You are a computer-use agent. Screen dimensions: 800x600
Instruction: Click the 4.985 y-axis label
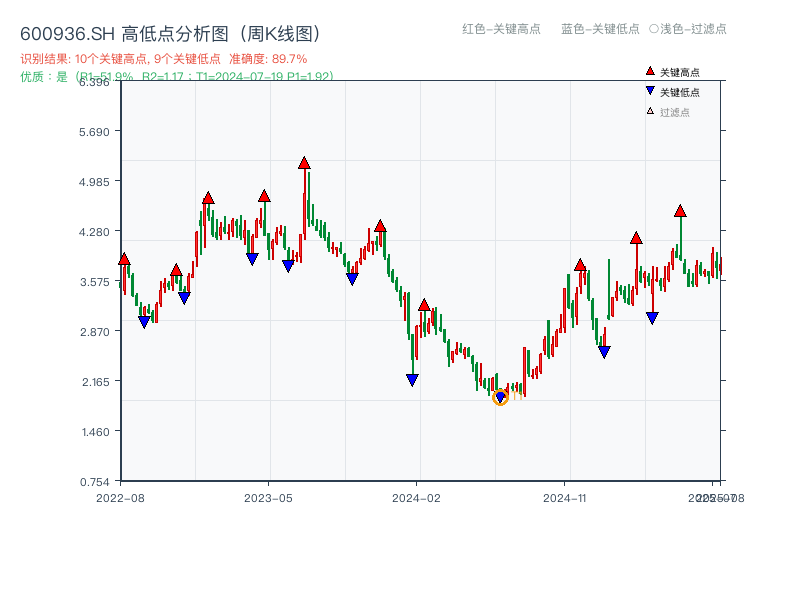pos(94,182)
